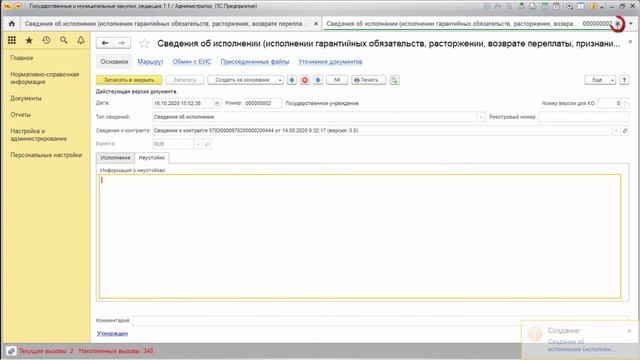Open the report icon after Печать
This screenshot has width=640, height=360.
click(394, 80)
